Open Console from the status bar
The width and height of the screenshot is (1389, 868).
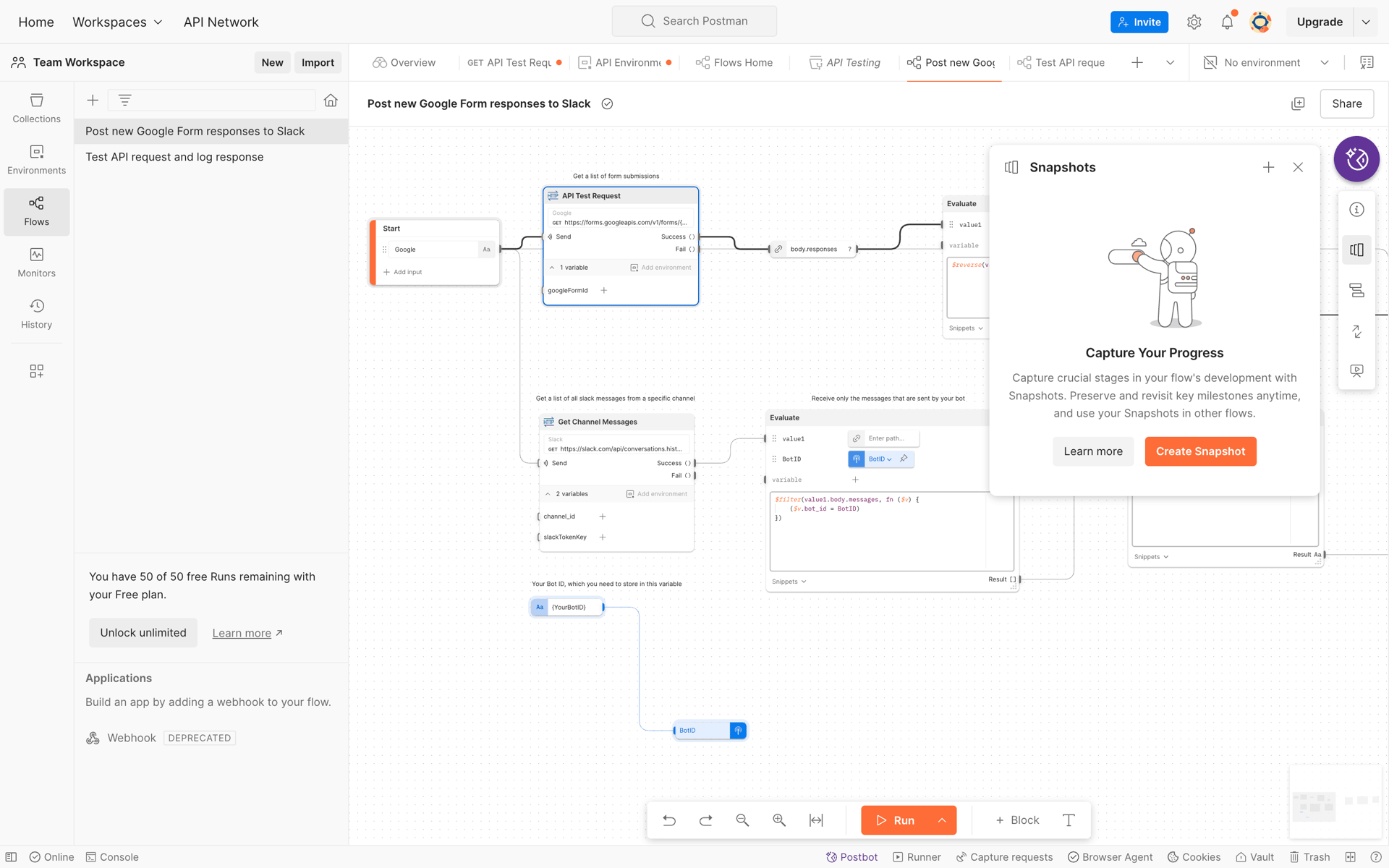pyautogui.click(x=112, y=857)
